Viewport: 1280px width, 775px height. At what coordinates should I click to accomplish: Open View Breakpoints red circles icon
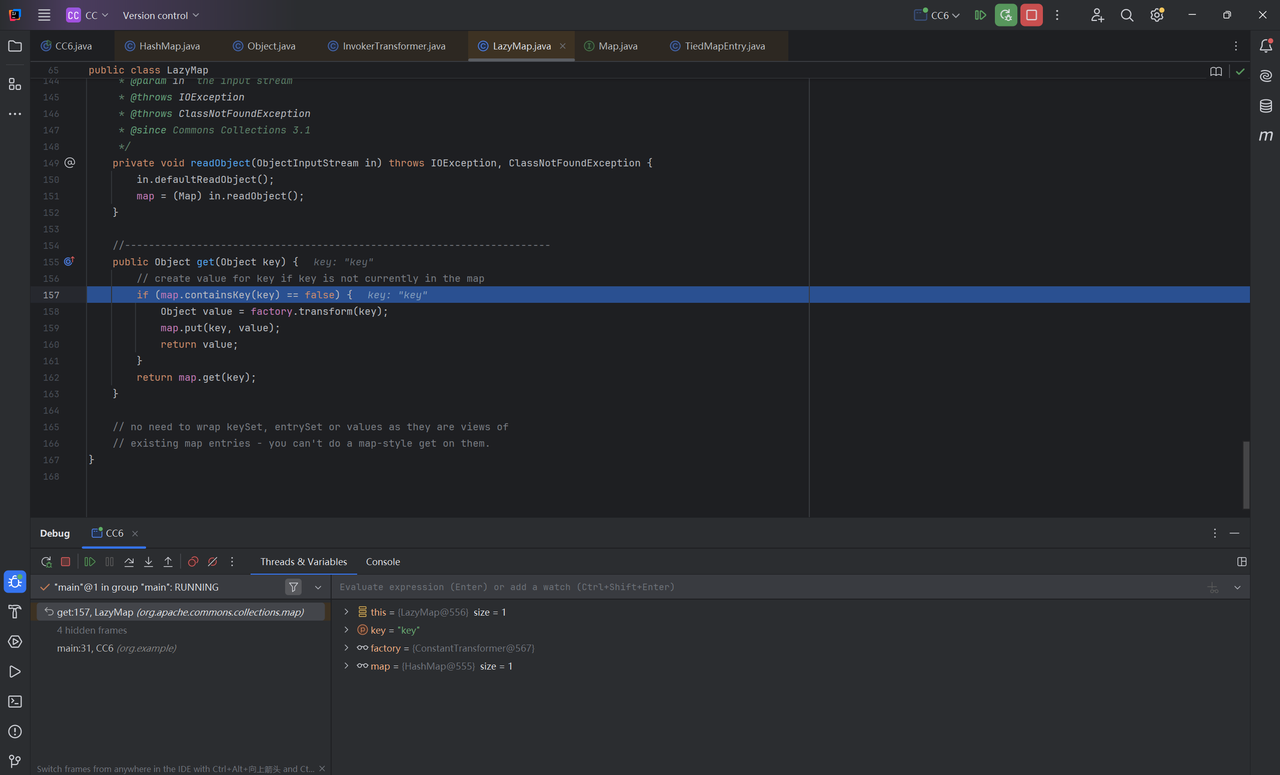[x=193, y=562]
